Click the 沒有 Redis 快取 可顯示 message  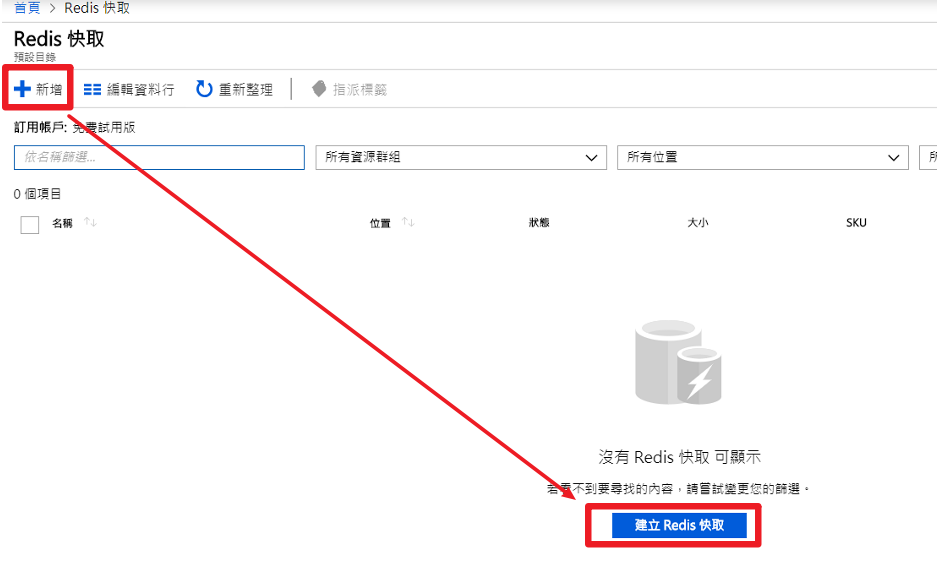point(680,457)
